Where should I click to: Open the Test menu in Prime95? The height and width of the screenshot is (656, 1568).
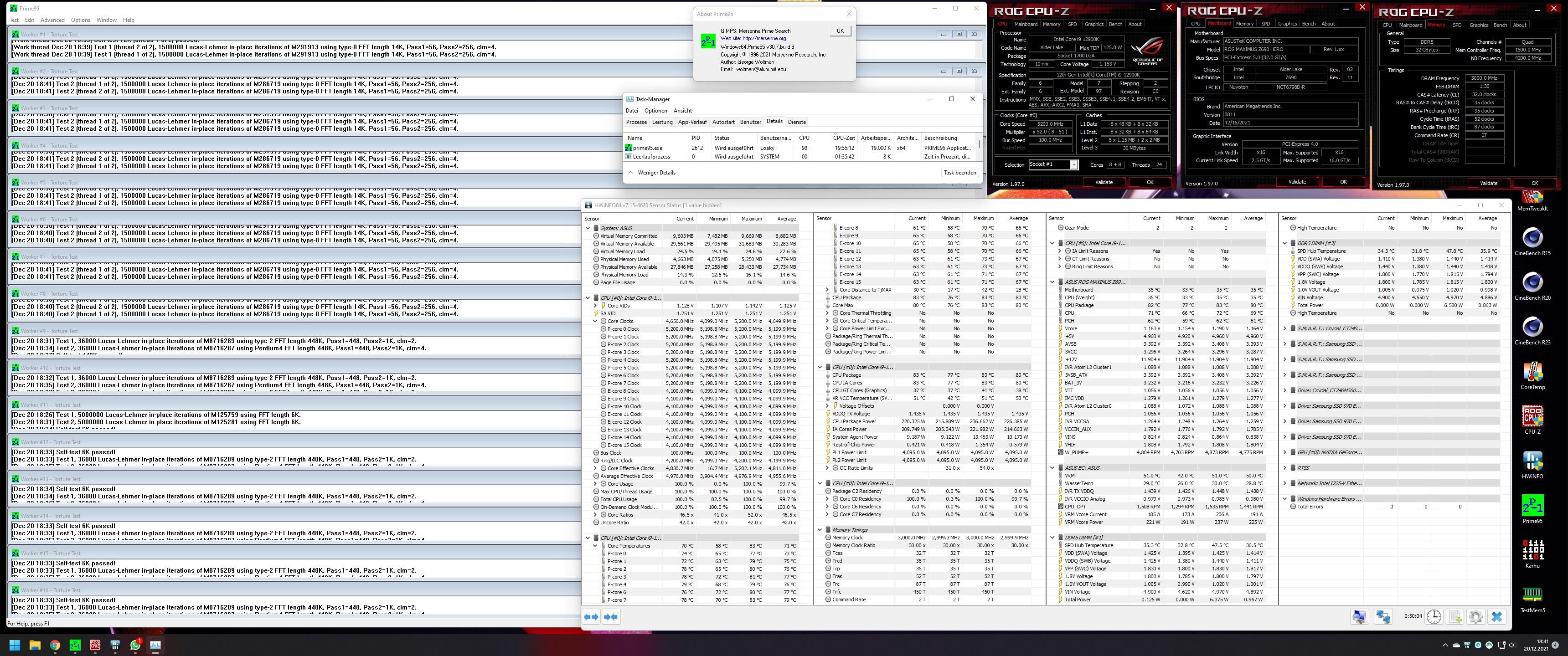[x=14, y=20]
